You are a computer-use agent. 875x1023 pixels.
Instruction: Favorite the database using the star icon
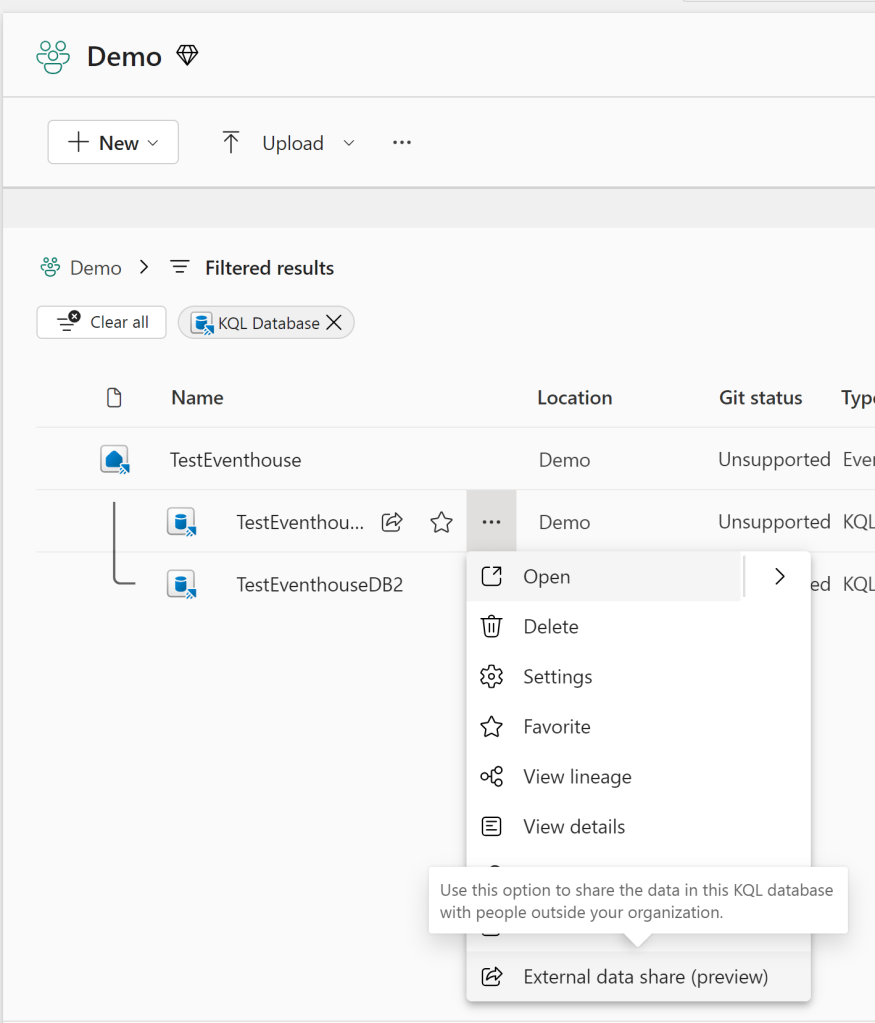pyautogui.click(x=441, y=522)
